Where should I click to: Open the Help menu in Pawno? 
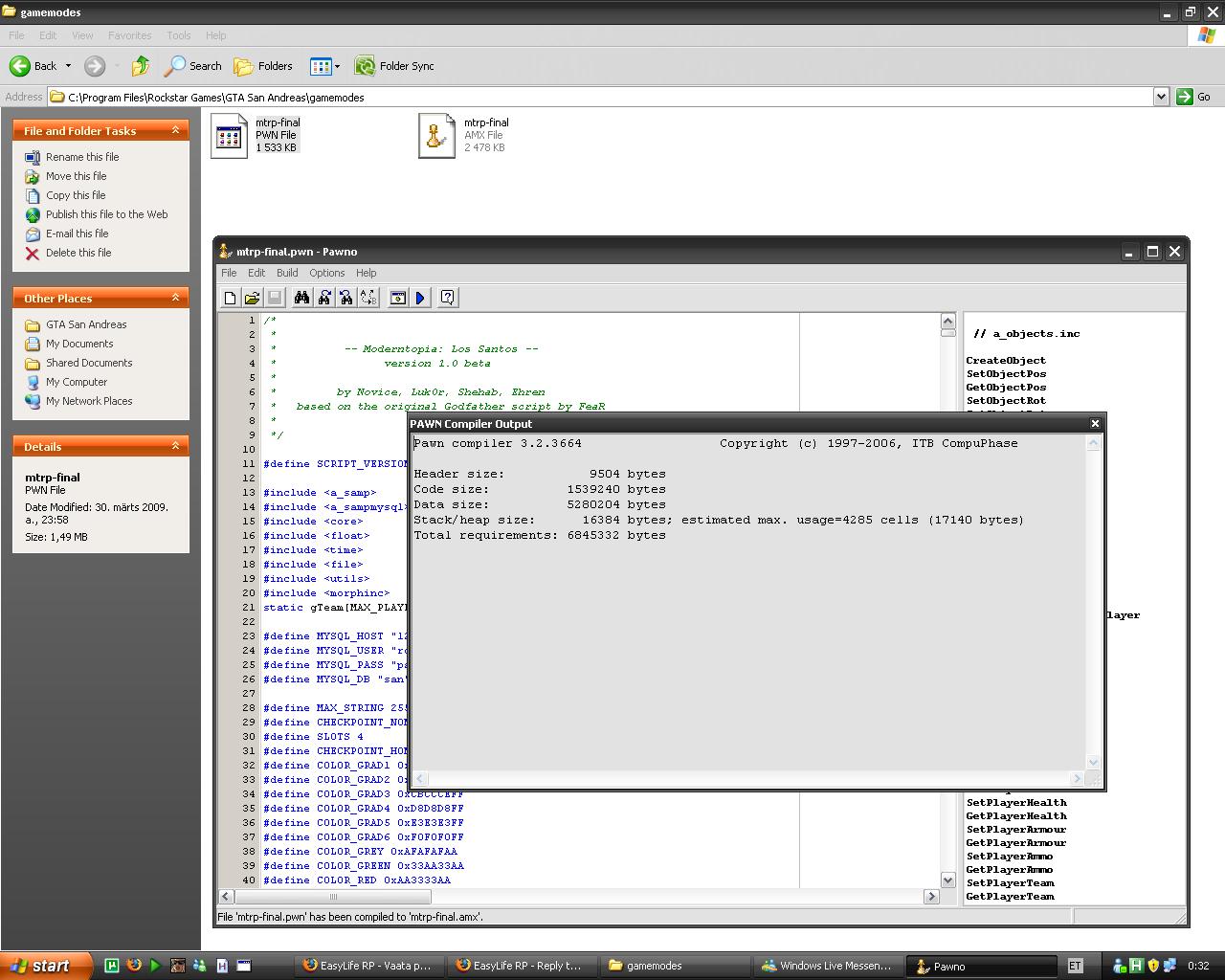coord(367,273)
